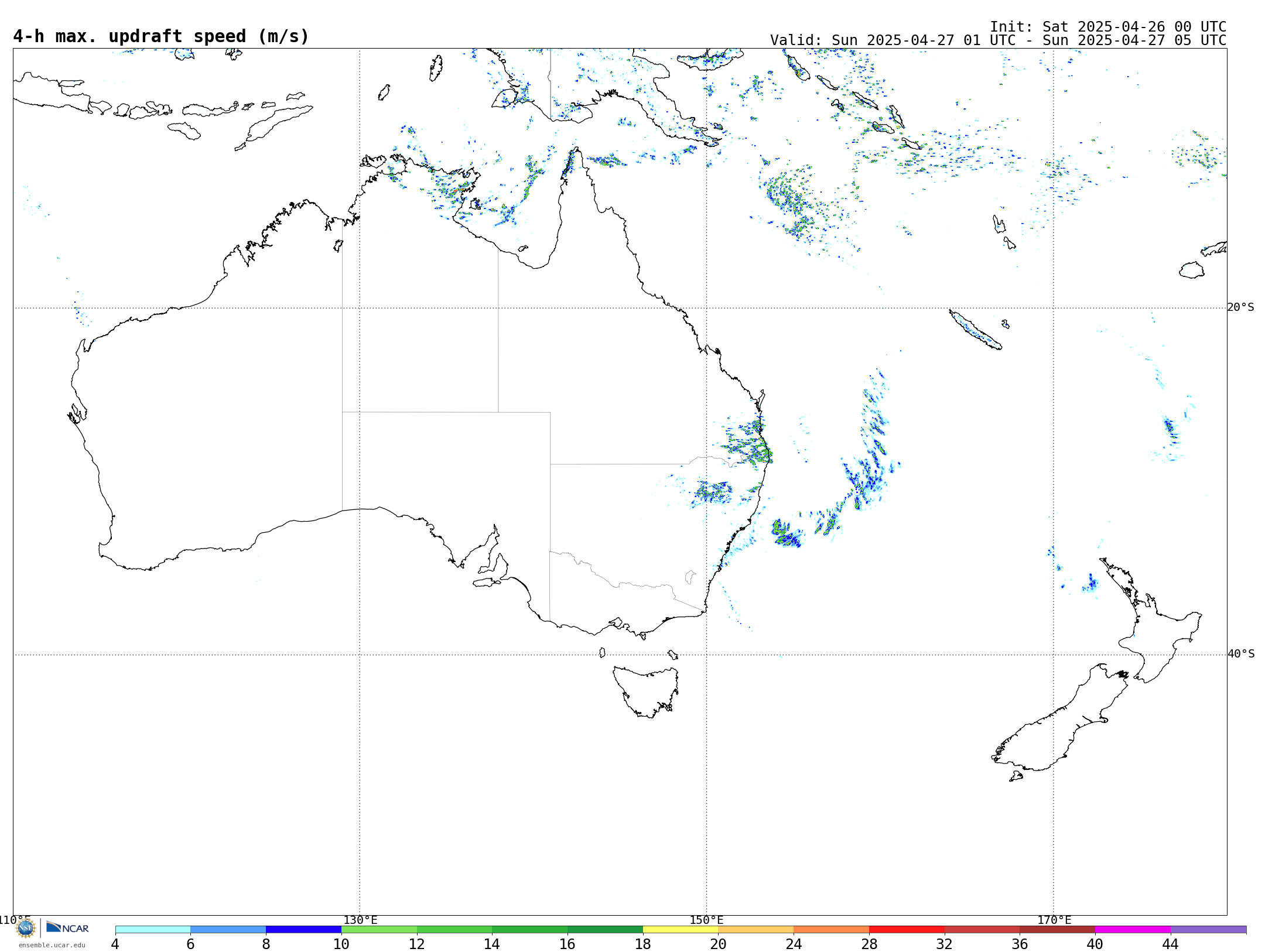Choose the dark green 16–18 swatch
This screenshot has height=952, width=1265.
click(605, 929)
